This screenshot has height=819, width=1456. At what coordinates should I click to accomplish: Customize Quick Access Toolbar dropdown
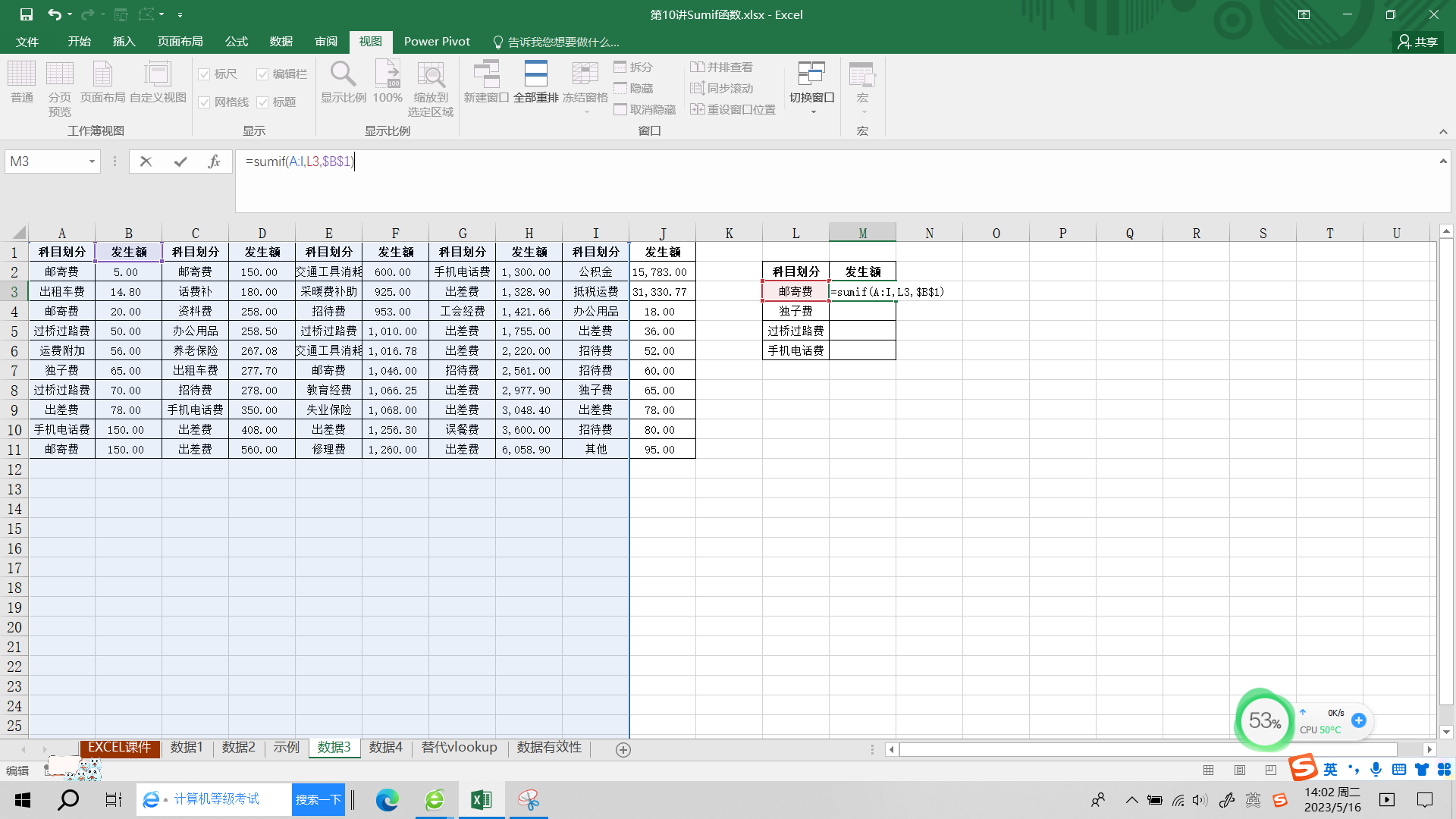click(x=180, y=14)
